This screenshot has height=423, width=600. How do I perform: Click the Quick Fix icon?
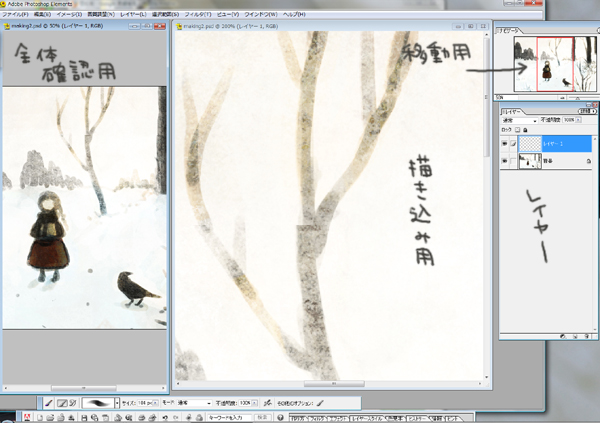coord(189,418)
